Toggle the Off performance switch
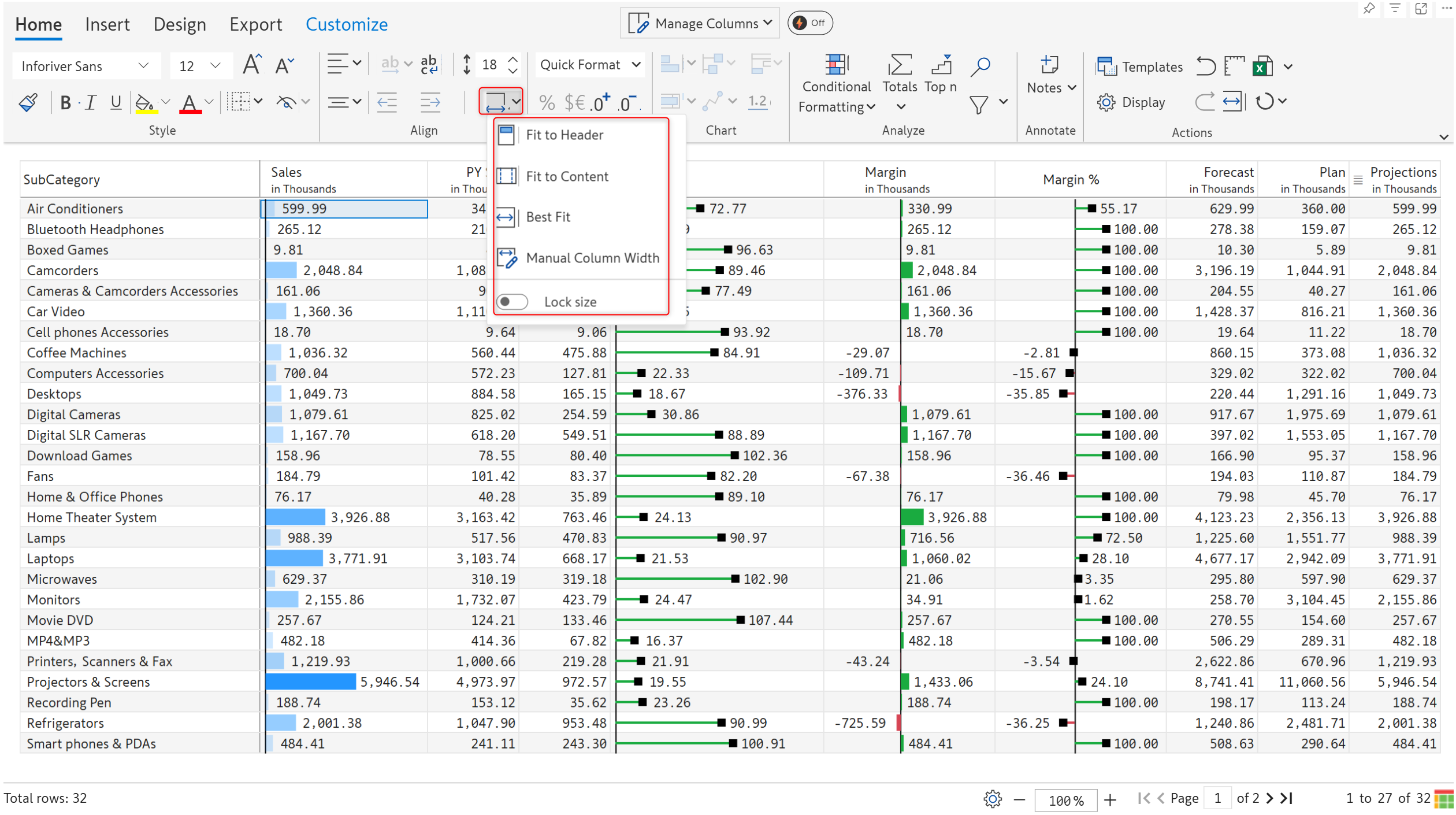The image size is (1456, 815). (809, 23)
